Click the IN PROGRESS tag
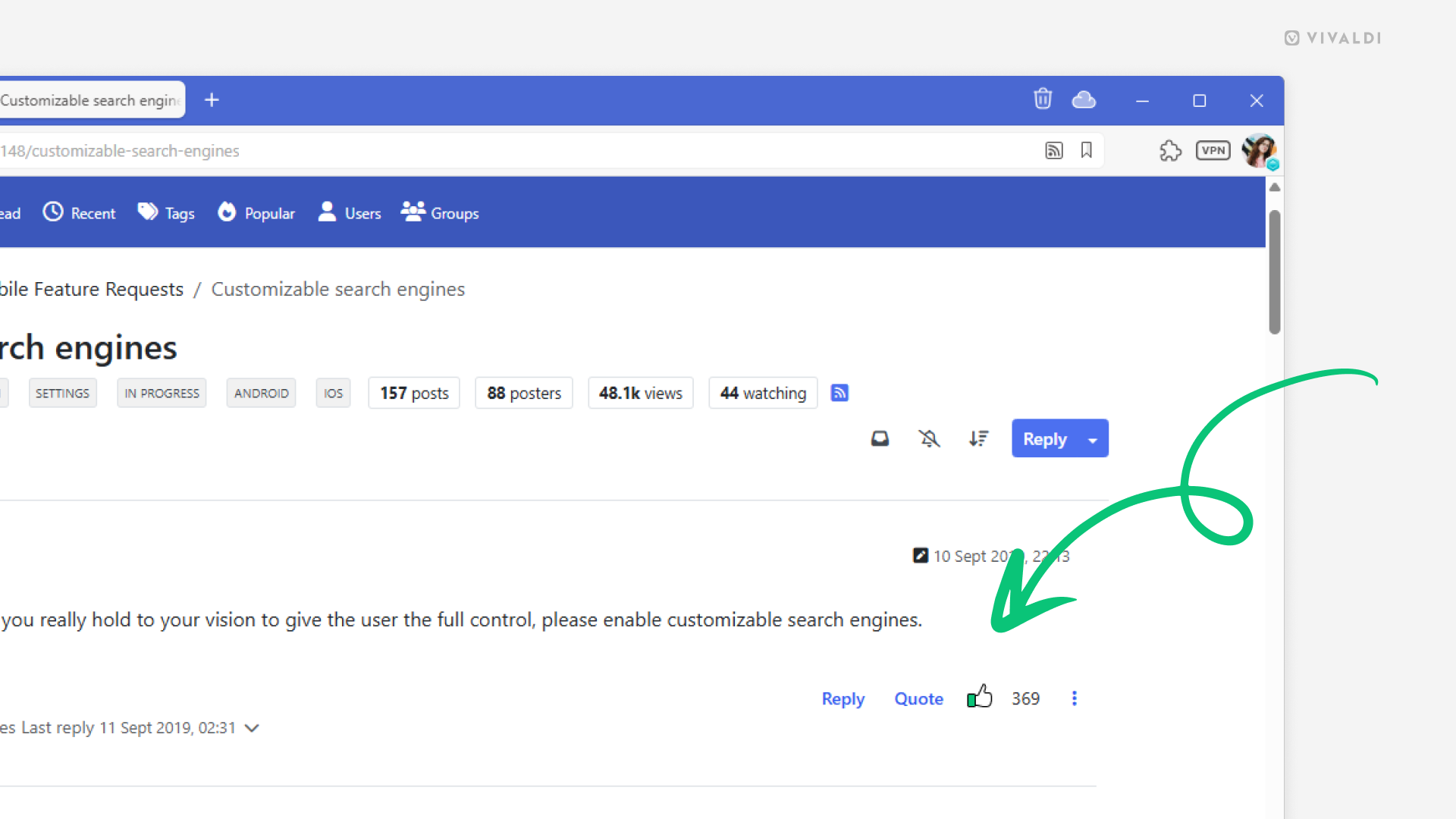 (162, 393)
